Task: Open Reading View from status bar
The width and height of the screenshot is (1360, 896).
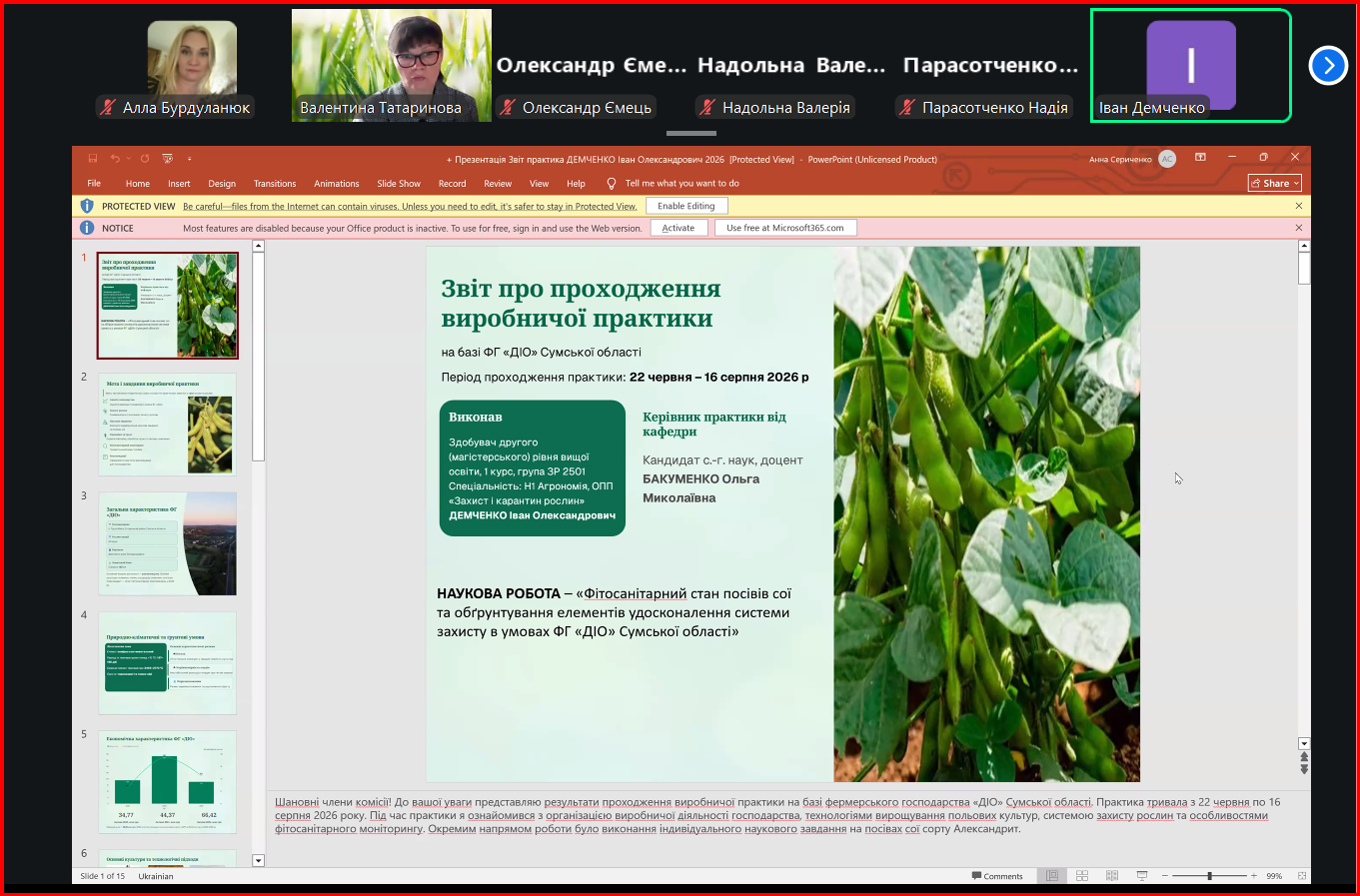Action: (x=1112, y=876)
